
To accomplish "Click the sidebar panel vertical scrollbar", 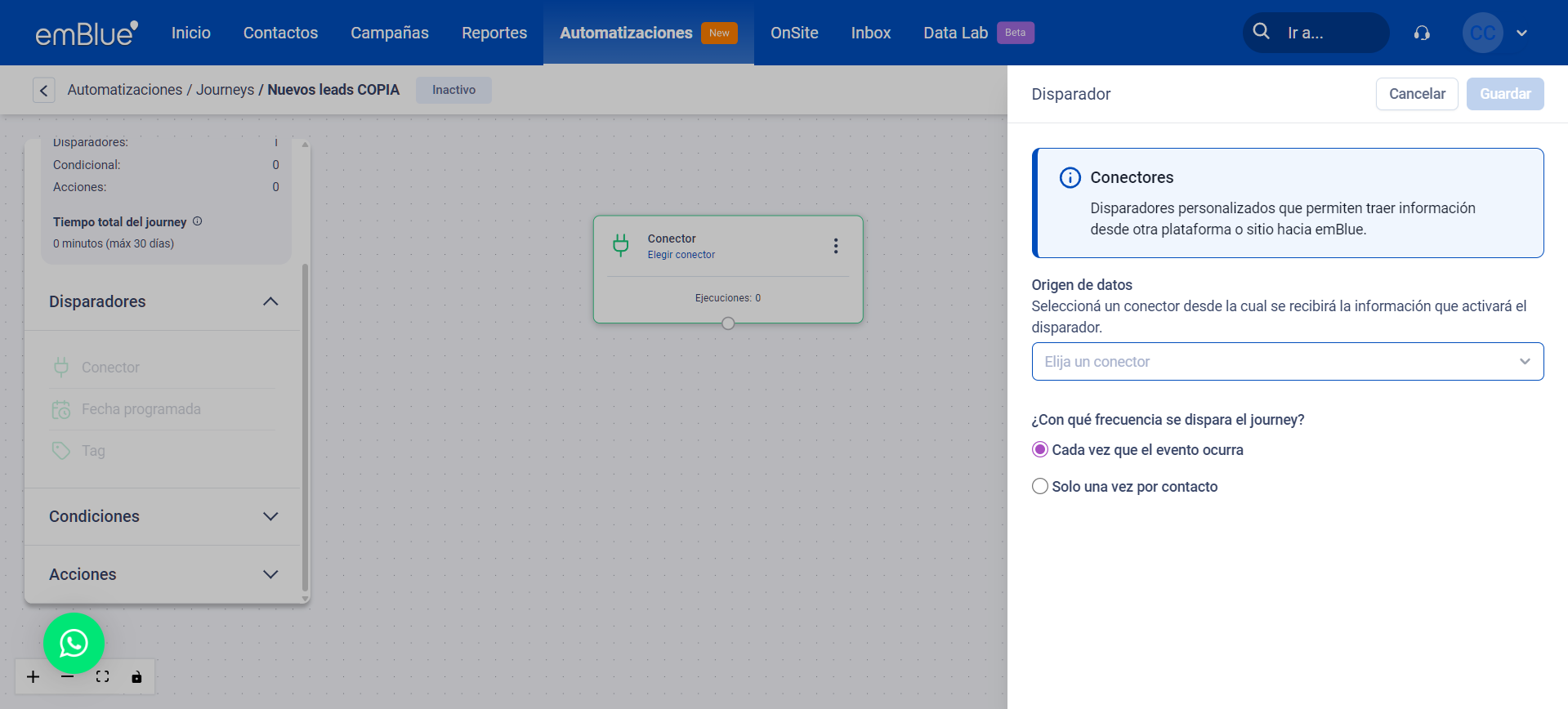I will [x=305, y=425].
